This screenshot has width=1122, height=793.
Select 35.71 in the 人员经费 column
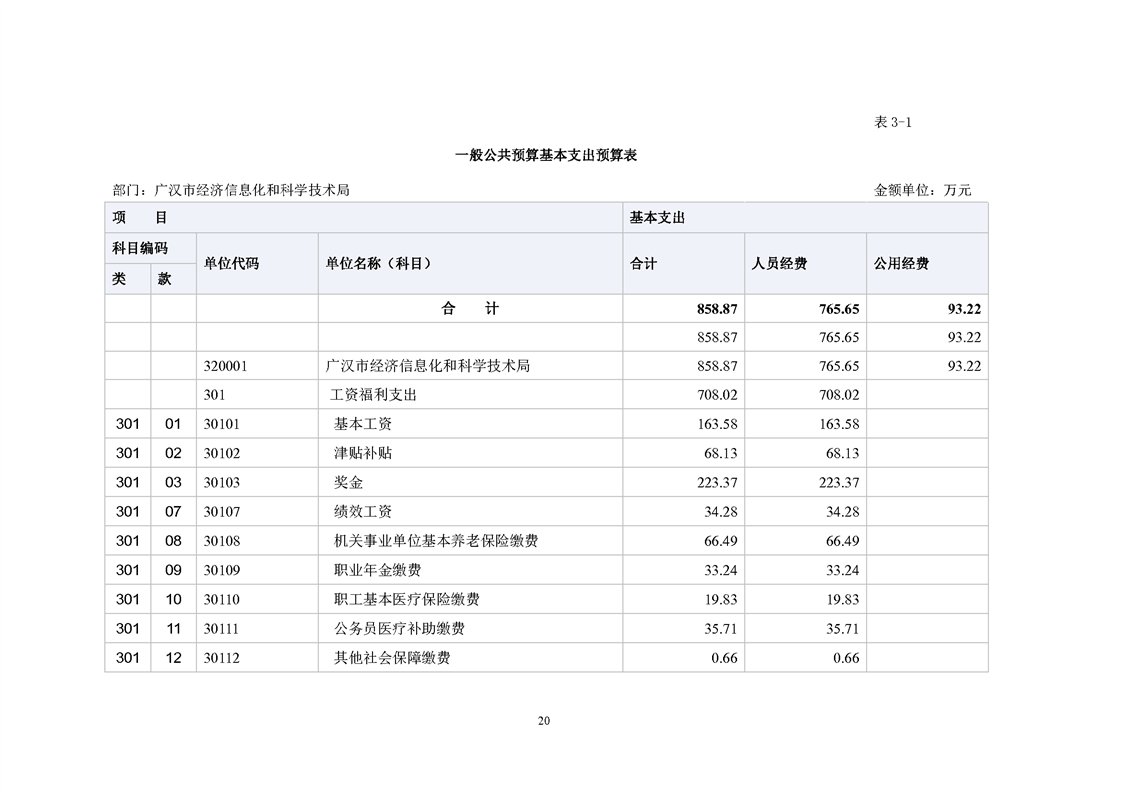point(842,630)
